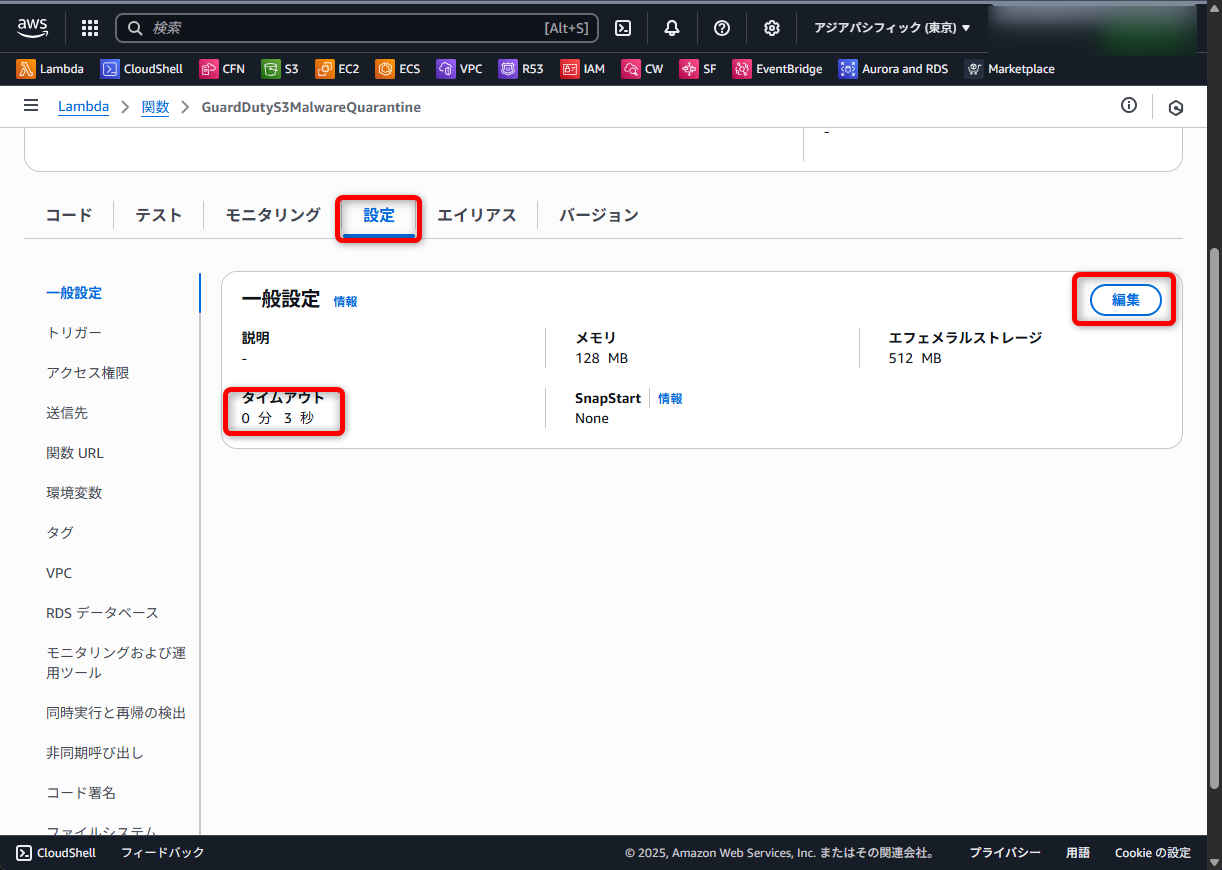The width and height of the screenshot is (1222, 870).
Task: Open the help question mark menu
Action: pos(722,28)
